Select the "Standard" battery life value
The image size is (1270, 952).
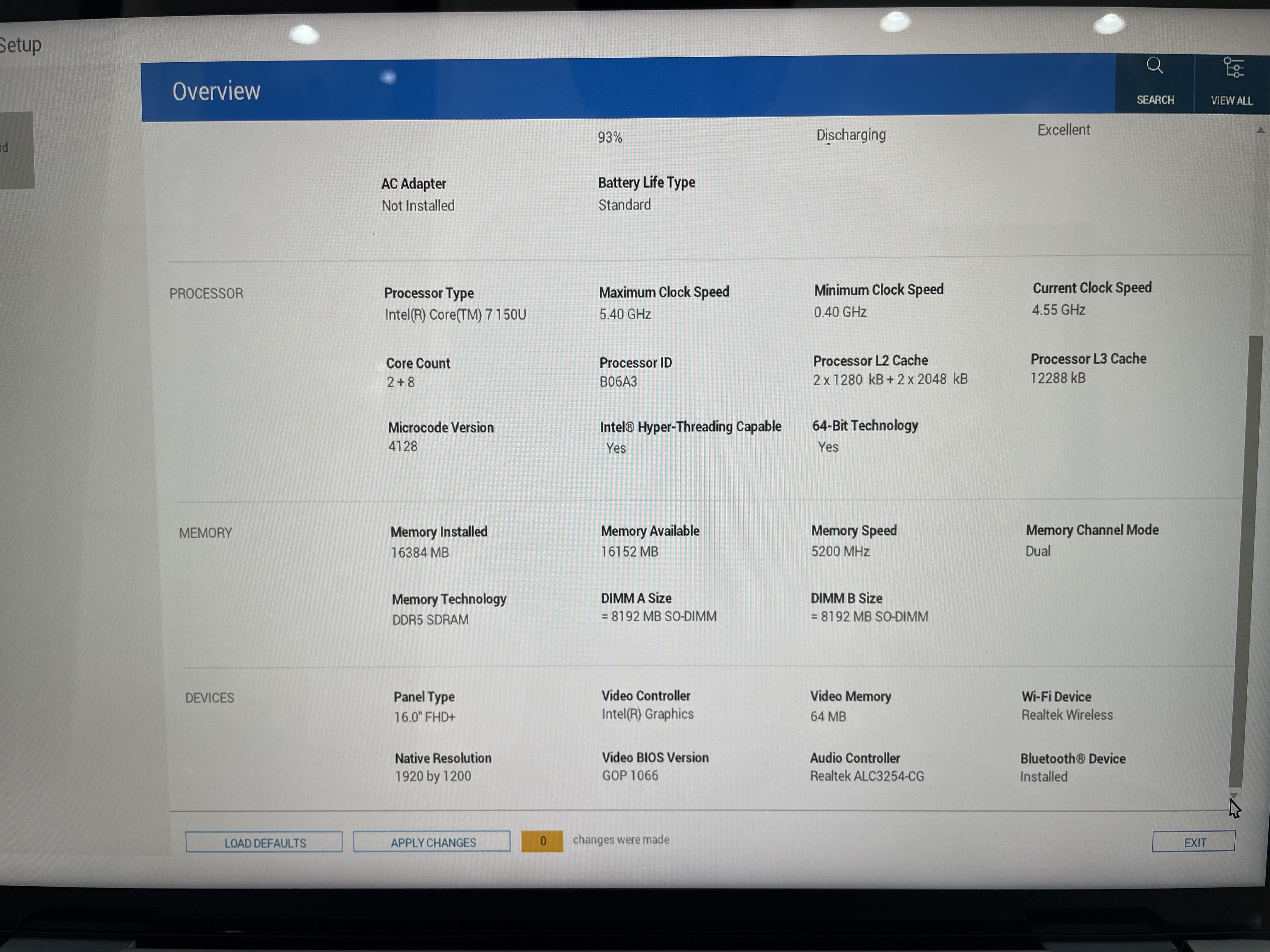tap(625, 205)
